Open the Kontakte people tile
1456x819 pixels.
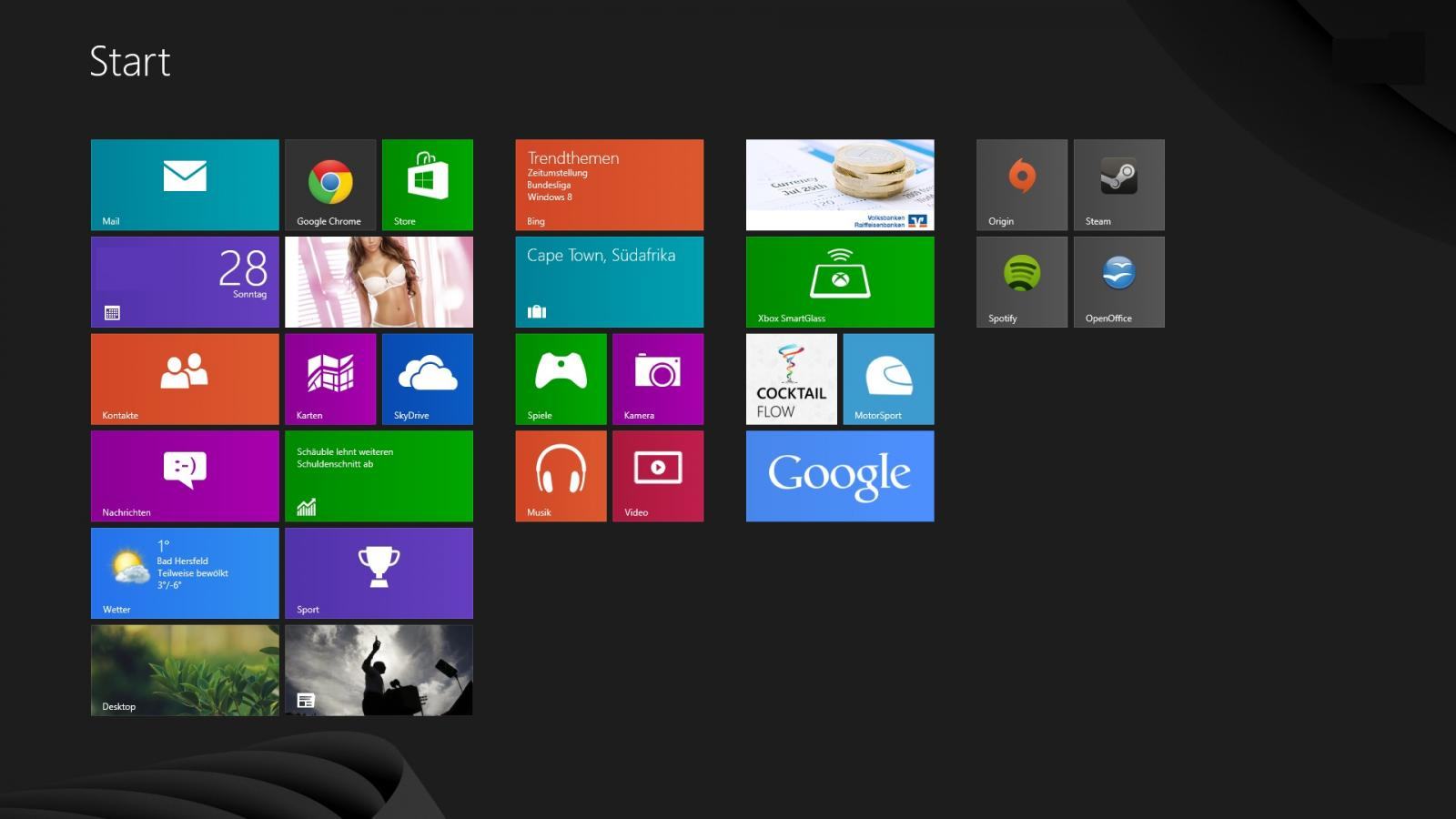[x=185, y=379]
